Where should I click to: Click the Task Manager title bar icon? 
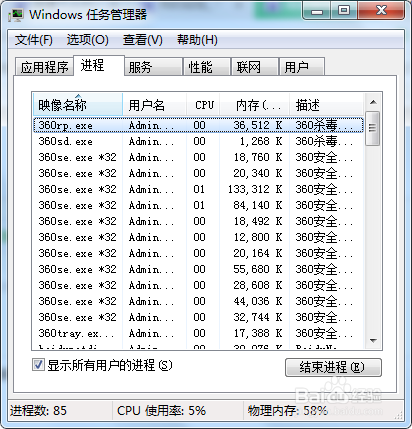click(16, 15)
